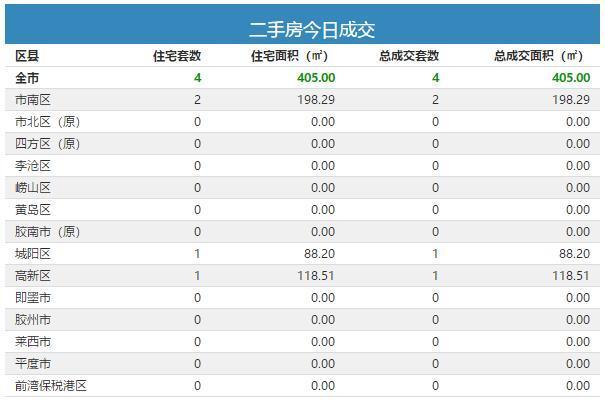The image size is (605, 400).
Task: Select the 城阳区 row label
Action: 33,254
